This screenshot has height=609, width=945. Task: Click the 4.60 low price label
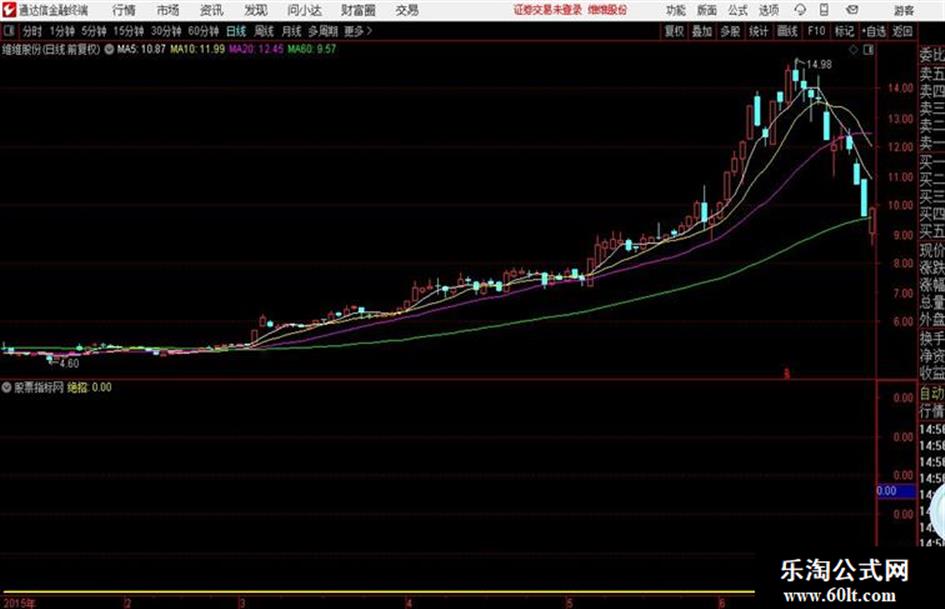tap(69, 364)
